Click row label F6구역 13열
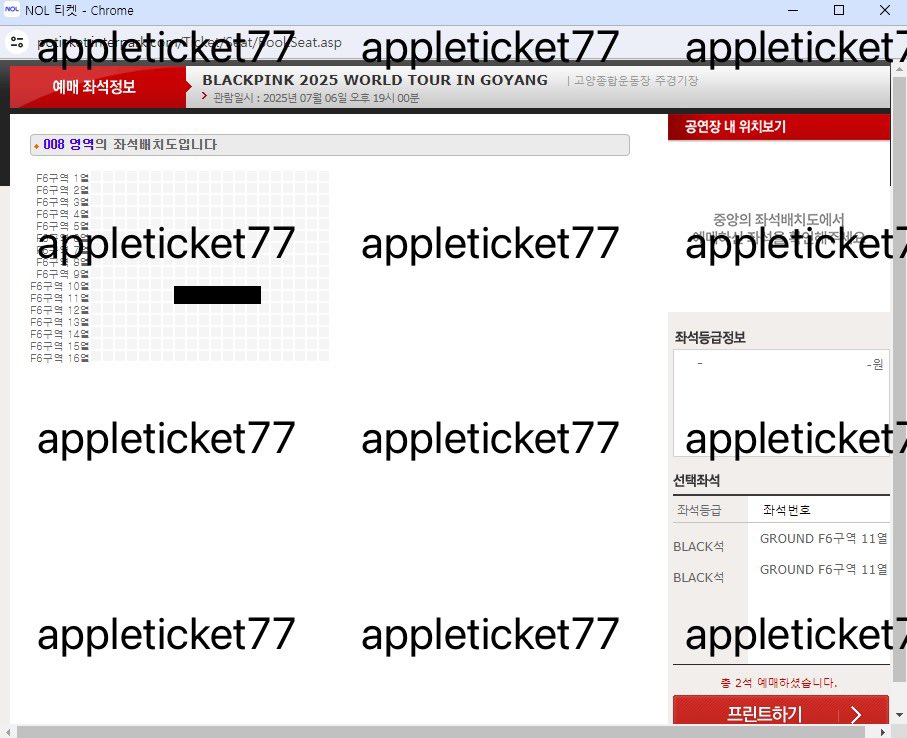Image resolution: width=907 pixels, height=738 pixels. 60,322
